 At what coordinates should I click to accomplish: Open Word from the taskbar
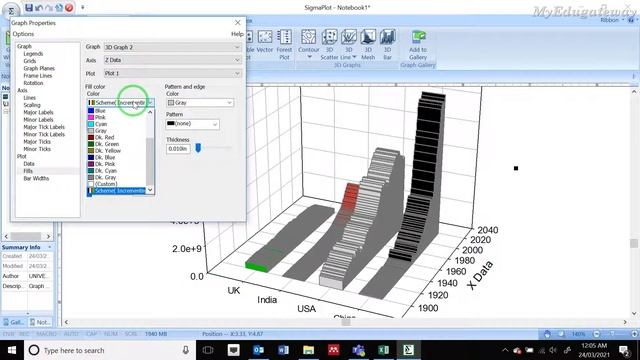pos(283,350)
